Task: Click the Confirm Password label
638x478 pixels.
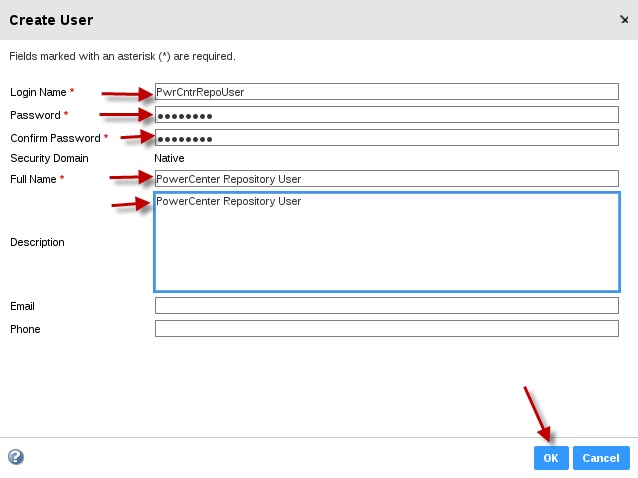Action: 55,138
